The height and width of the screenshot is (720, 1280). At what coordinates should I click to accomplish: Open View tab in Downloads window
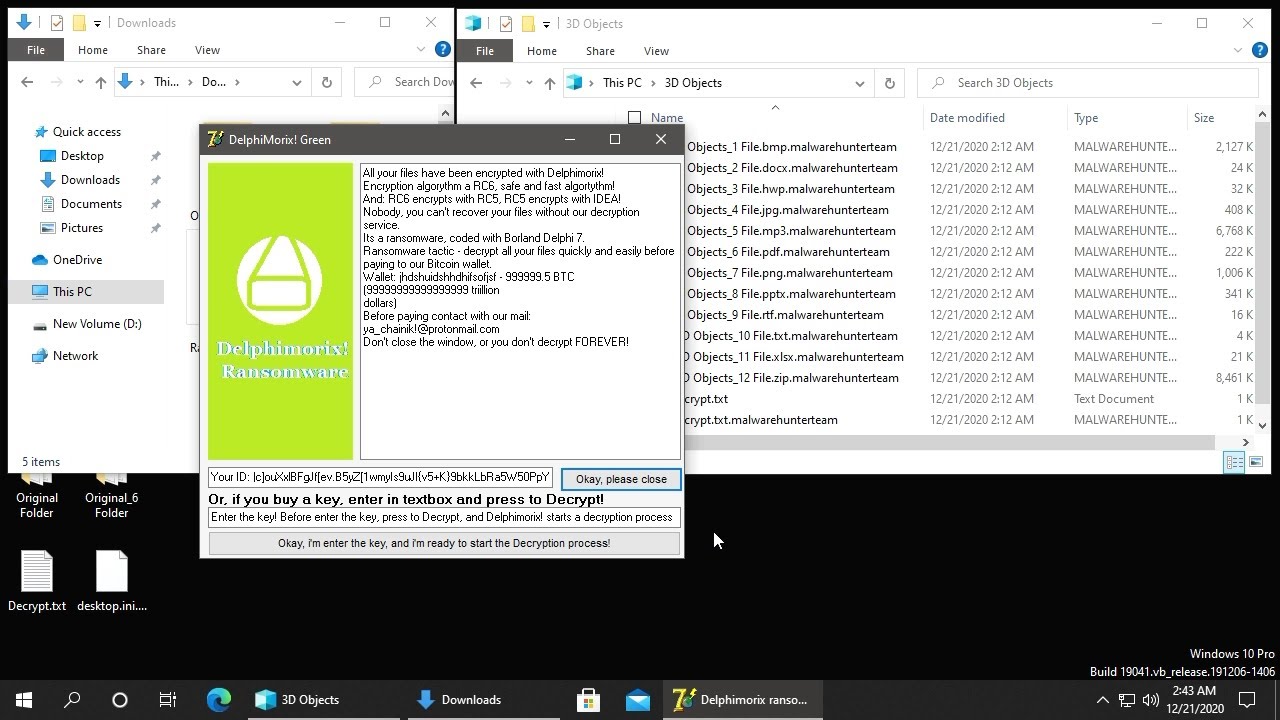(207, 50)
